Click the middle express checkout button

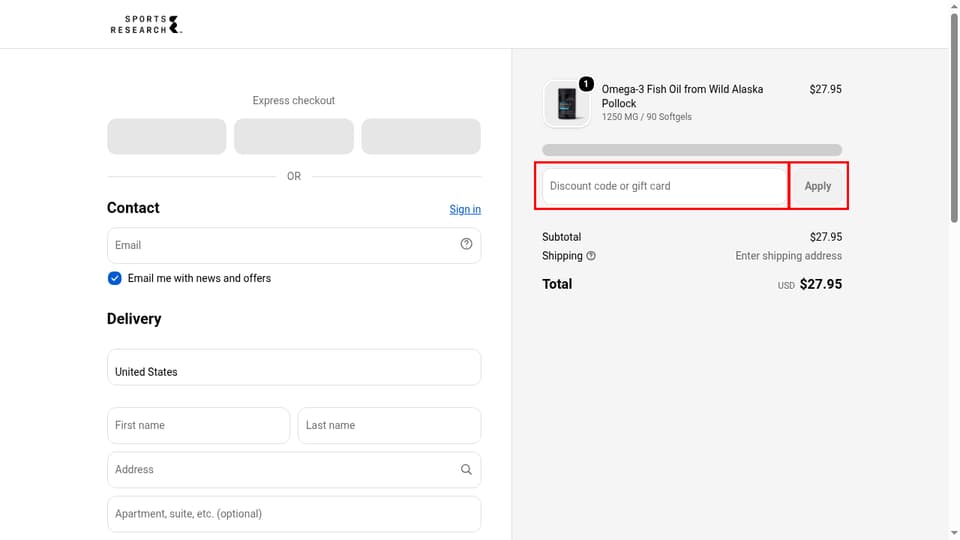point(294,137)
